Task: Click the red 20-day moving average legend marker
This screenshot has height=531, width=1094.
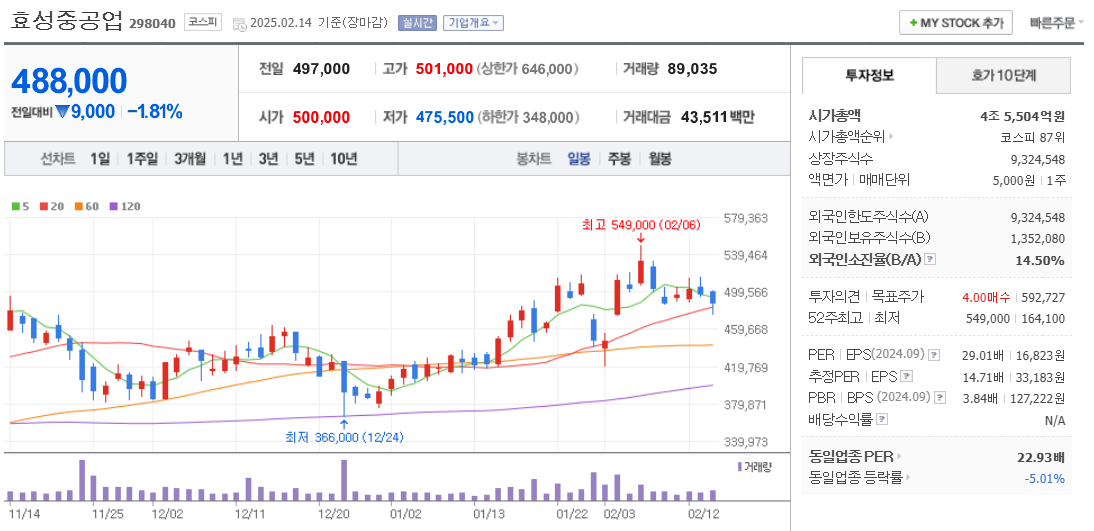Action: (44, 207)
